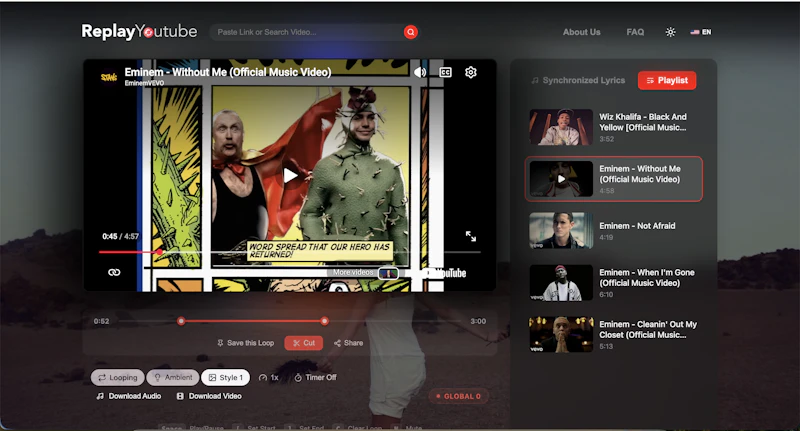Save this Loop
Viewport: 800px width, 431px height.
coord(245,343)
